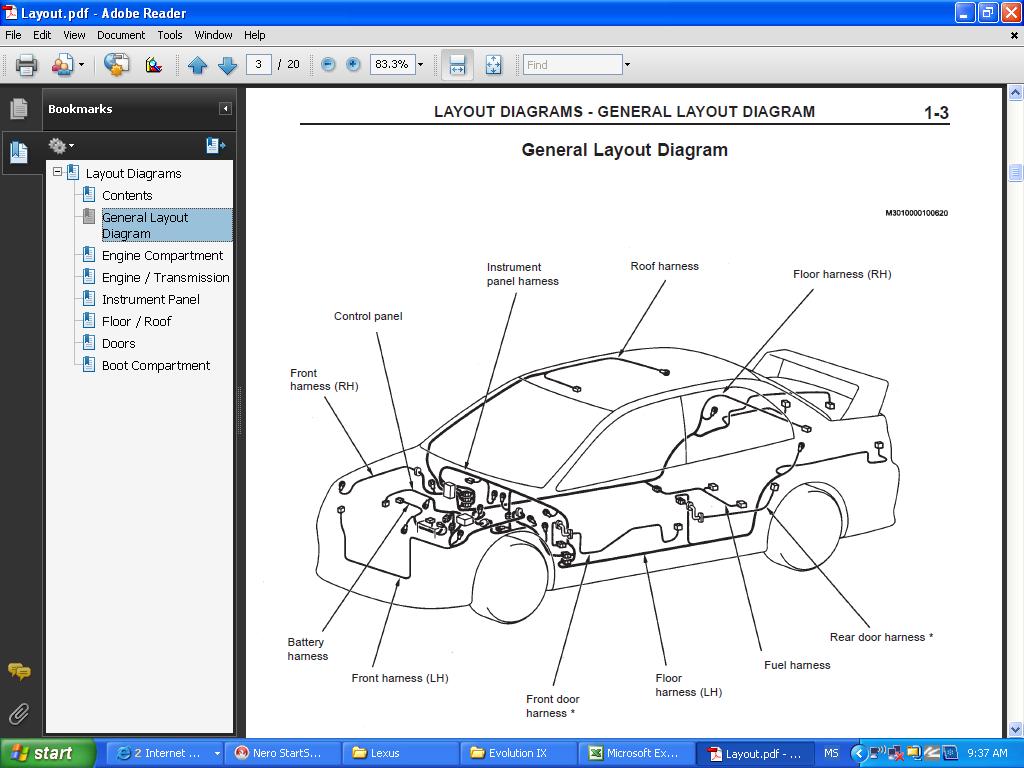
Task: Open the zoom percentage dropdown
Action: pos(420,65)
